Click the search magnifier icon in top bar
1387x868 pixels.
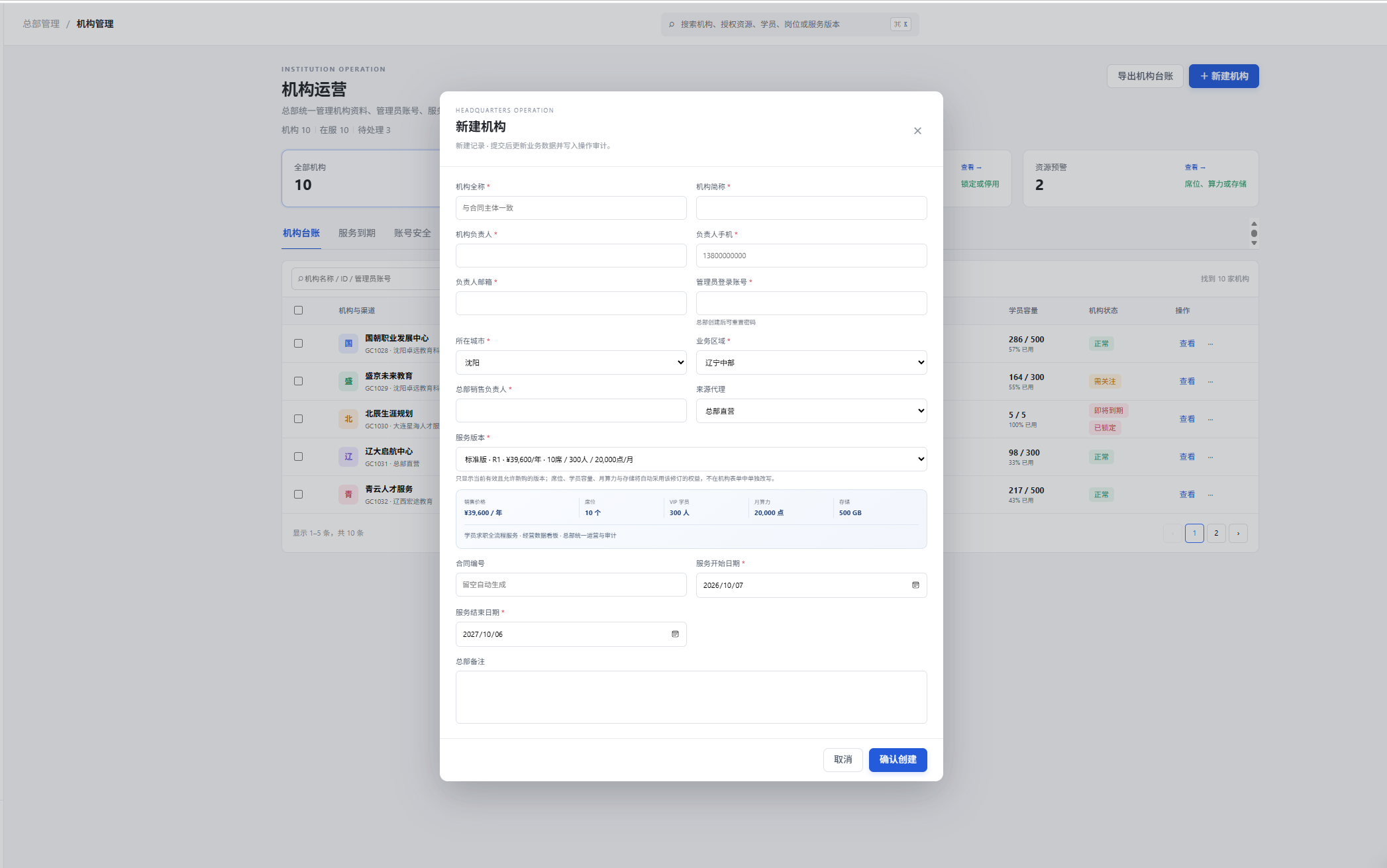click(x=672, y=24)
